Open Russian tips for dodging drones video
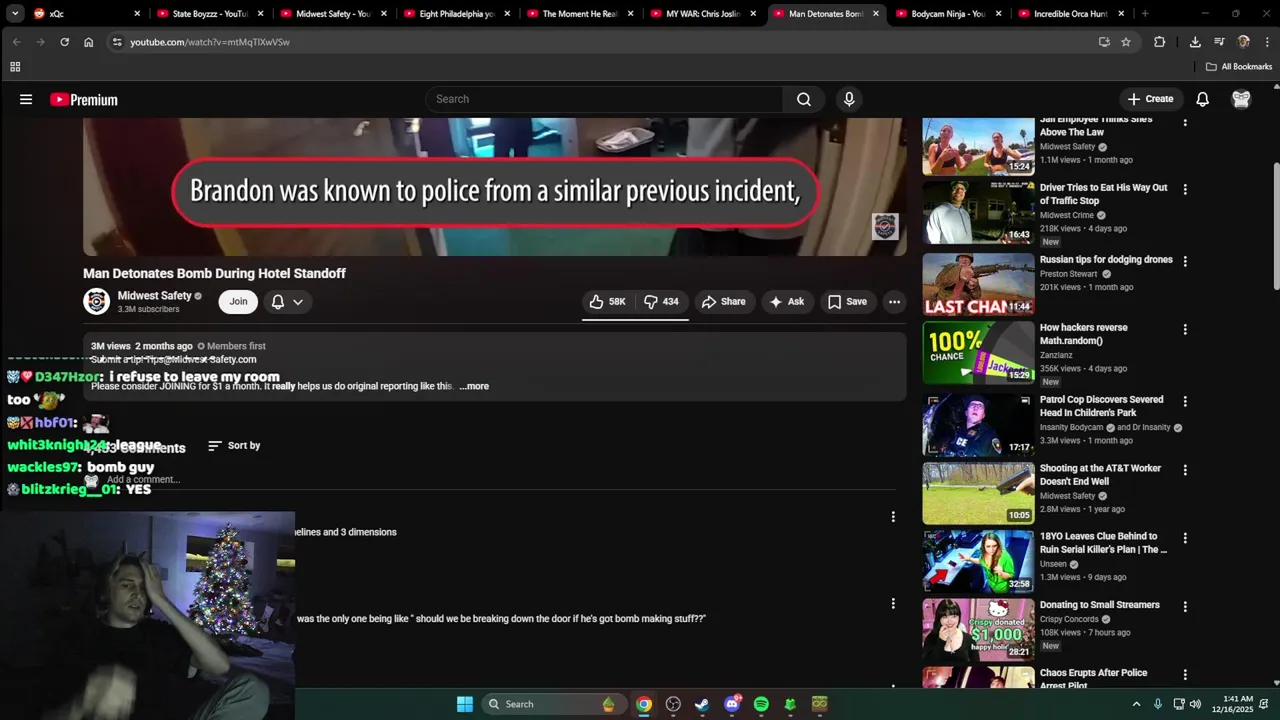 (1106, 260)
